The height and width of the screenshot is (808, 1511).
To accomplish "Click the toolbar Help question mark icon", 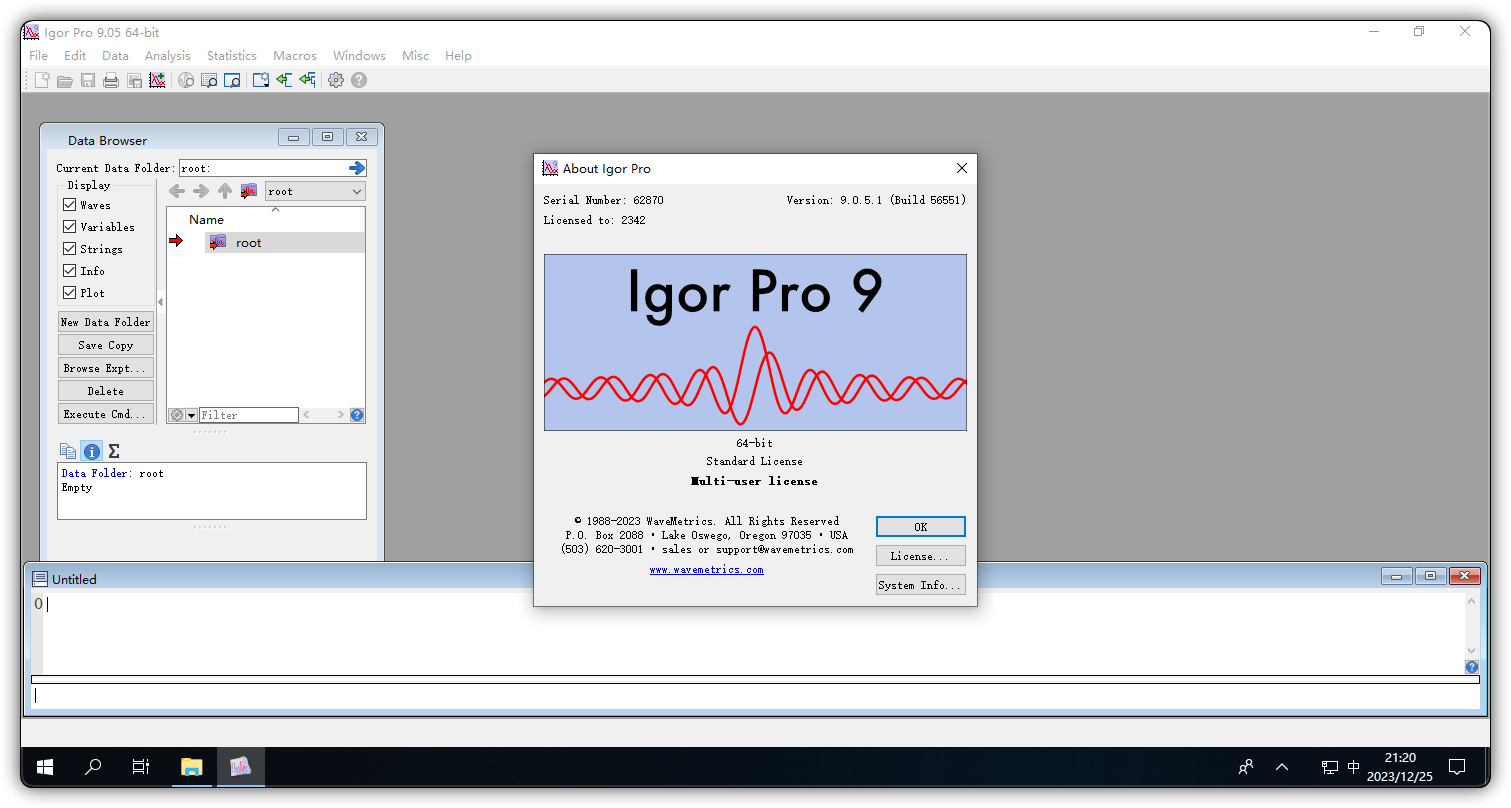I will [x=358, y=80].
